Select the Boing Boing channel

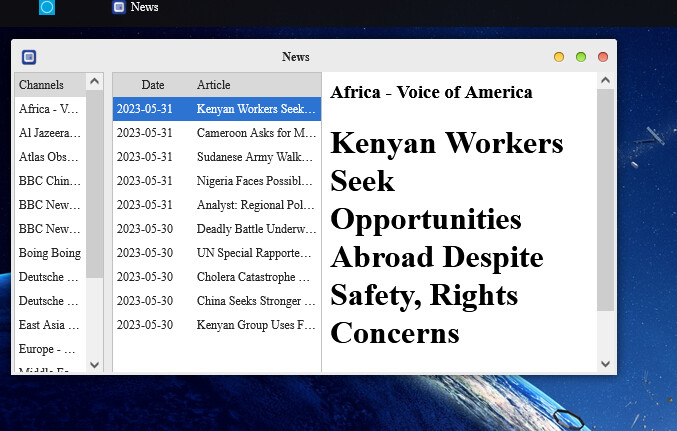point(50,253)
